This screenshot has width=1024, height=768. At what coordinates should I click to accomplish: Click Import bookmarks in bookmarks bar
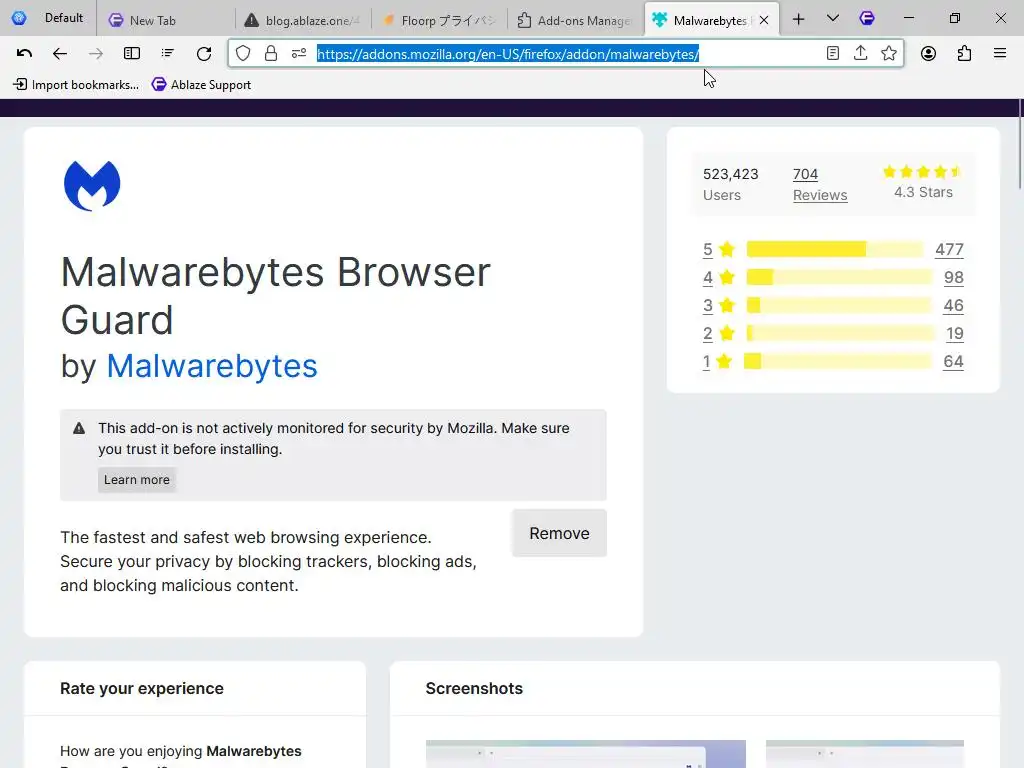[x=76, y=84]
